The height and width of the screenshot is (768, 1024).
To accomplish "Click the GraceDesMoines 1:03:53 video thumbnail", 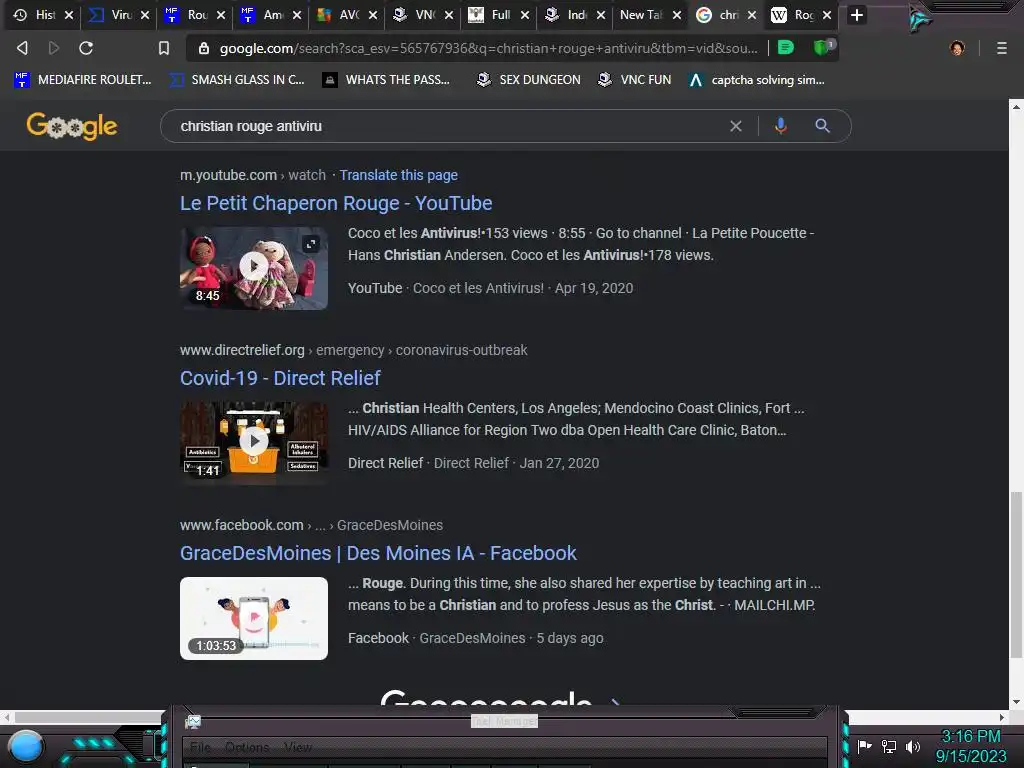I will pyautogui.click(x=253, y=618).
